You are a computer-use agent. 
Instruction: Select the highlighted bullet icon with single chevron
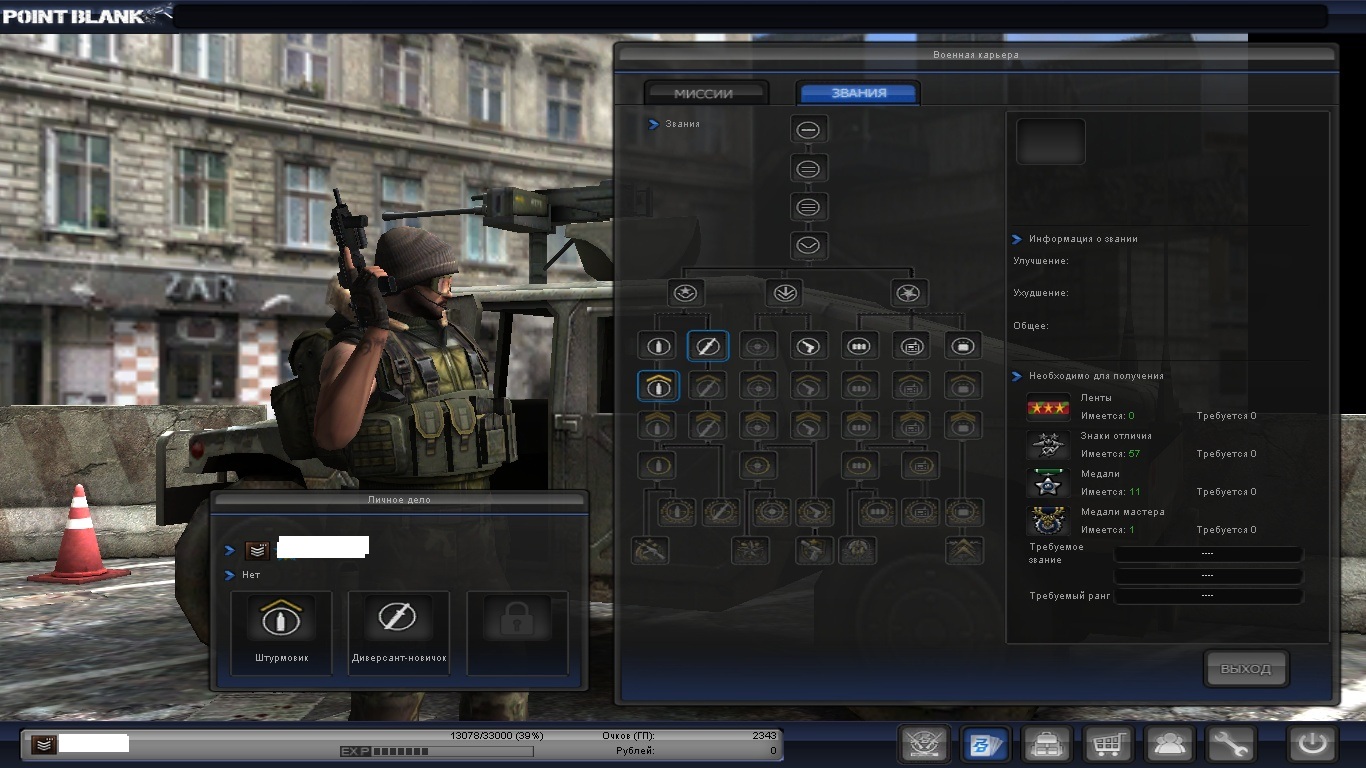(658, 386)
